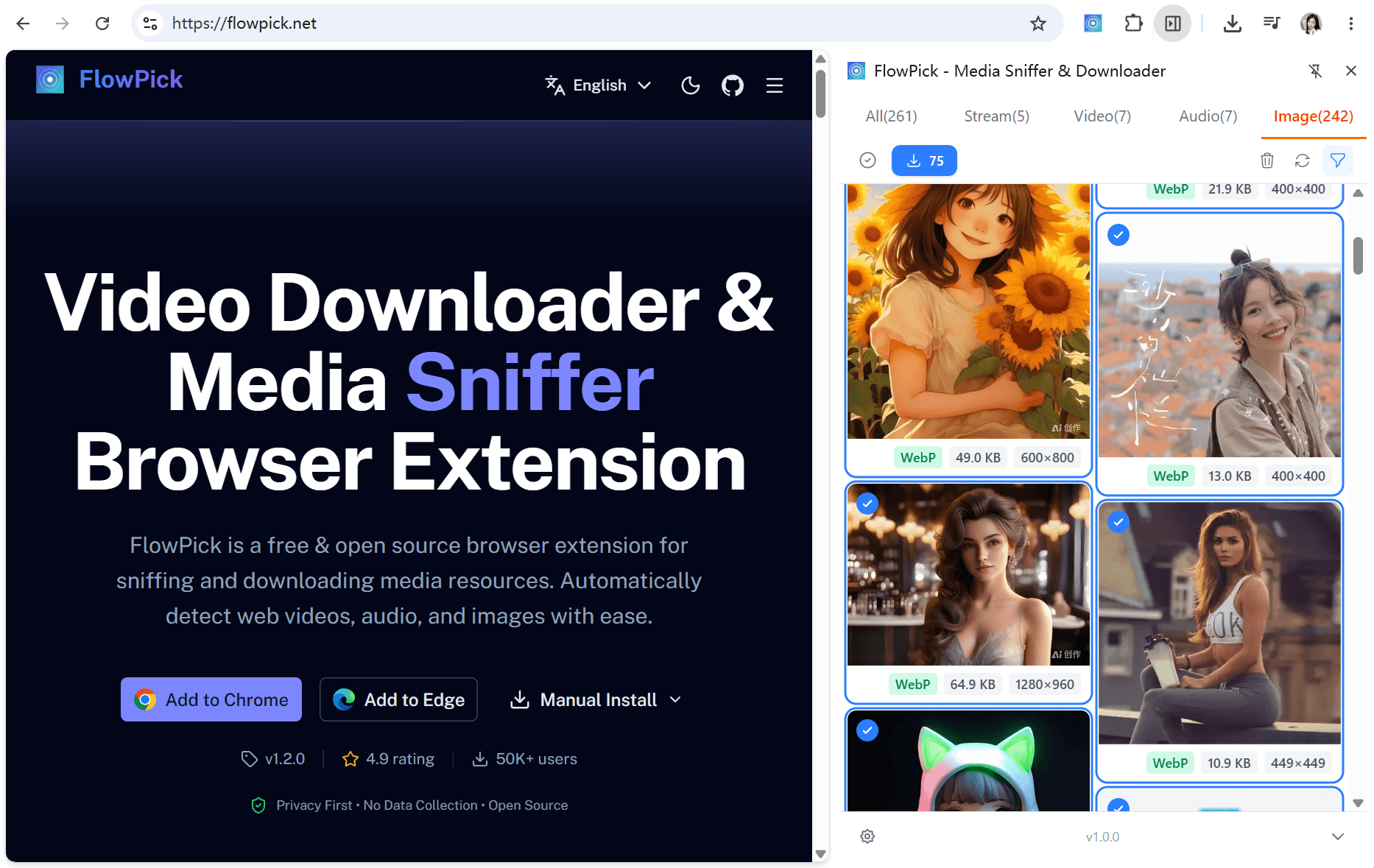Screen dimensions: 1374x868
Task: Reload the flowpick.net page
Action: (102, 24)
